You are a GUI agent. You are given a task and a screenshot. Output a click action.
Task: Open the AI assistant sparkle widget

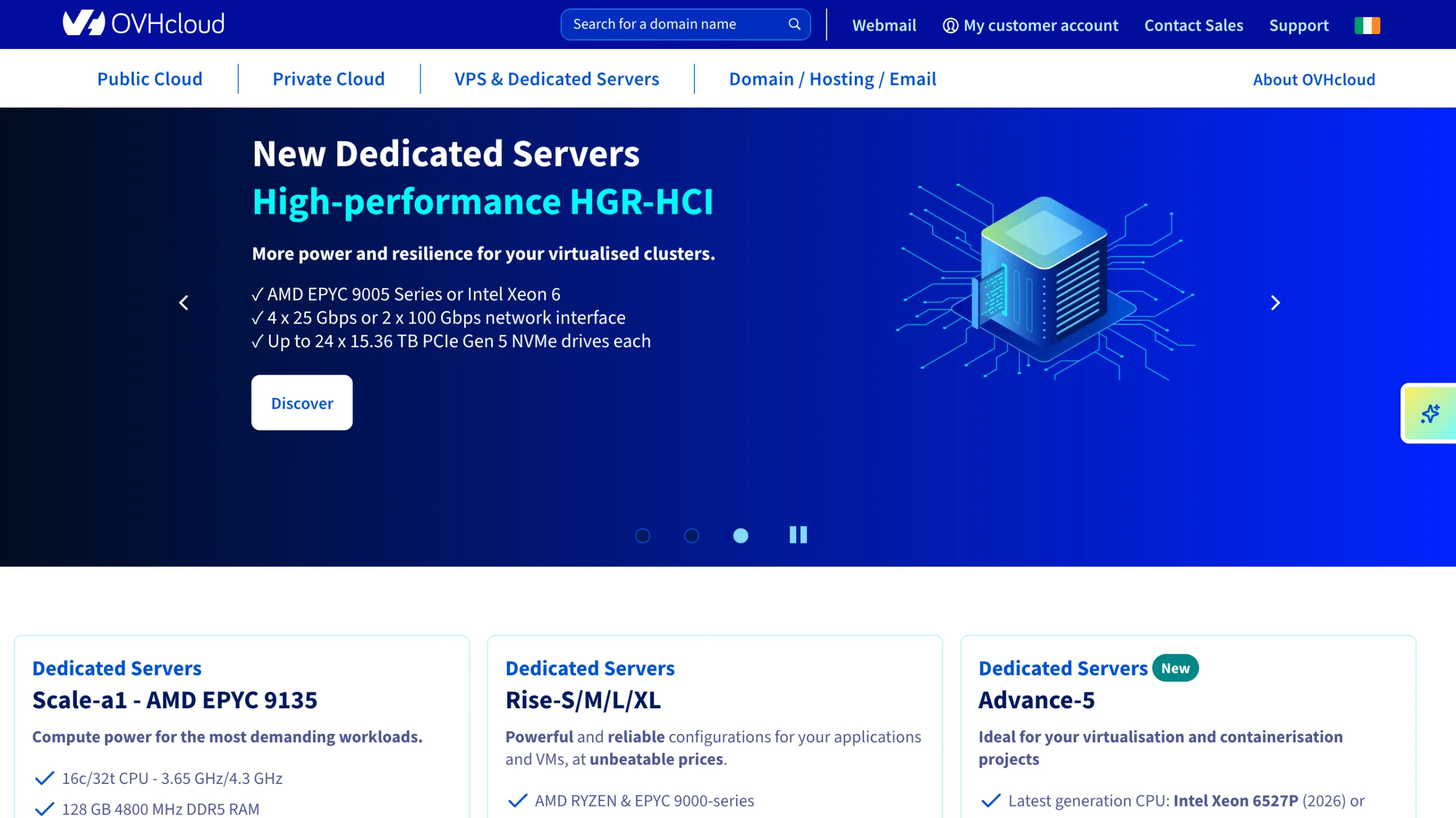click(1430, 413)
